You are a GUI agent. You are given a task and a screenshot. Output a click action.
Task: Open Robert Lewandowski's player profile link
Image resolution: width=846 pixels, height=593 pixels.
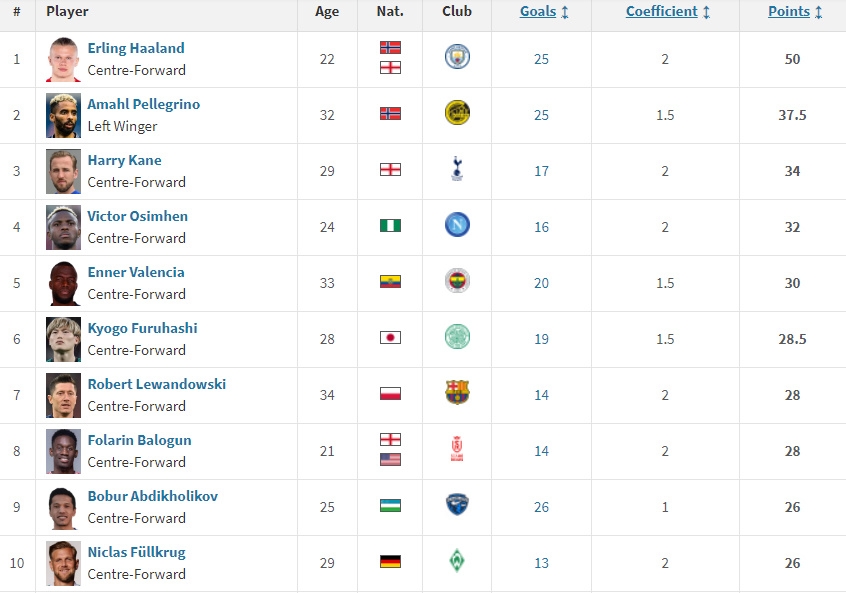157,384
